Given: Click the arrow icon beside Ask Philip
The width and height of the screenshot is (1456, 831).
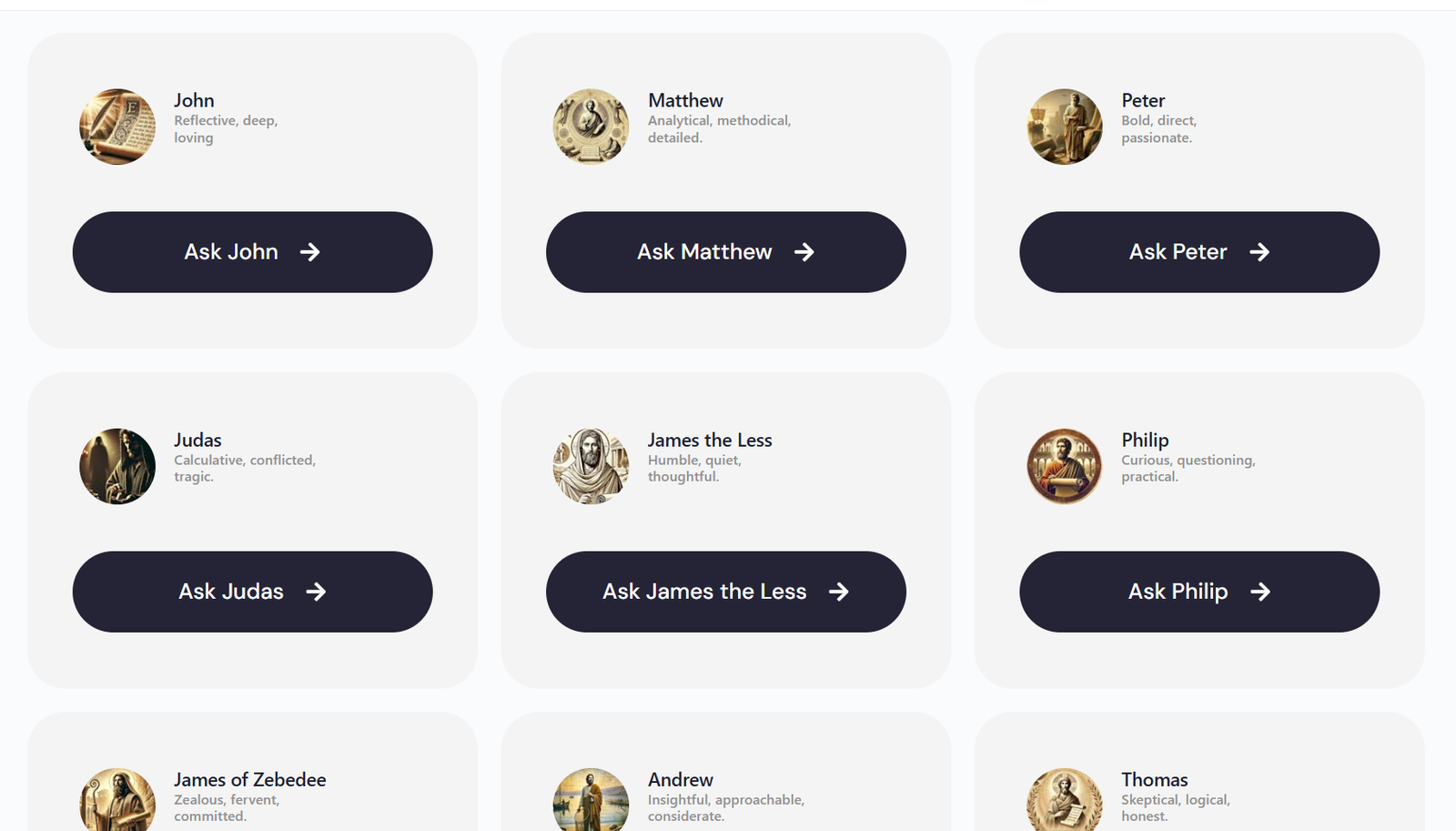Looking at the screenshot, I should coord(1260,592).
